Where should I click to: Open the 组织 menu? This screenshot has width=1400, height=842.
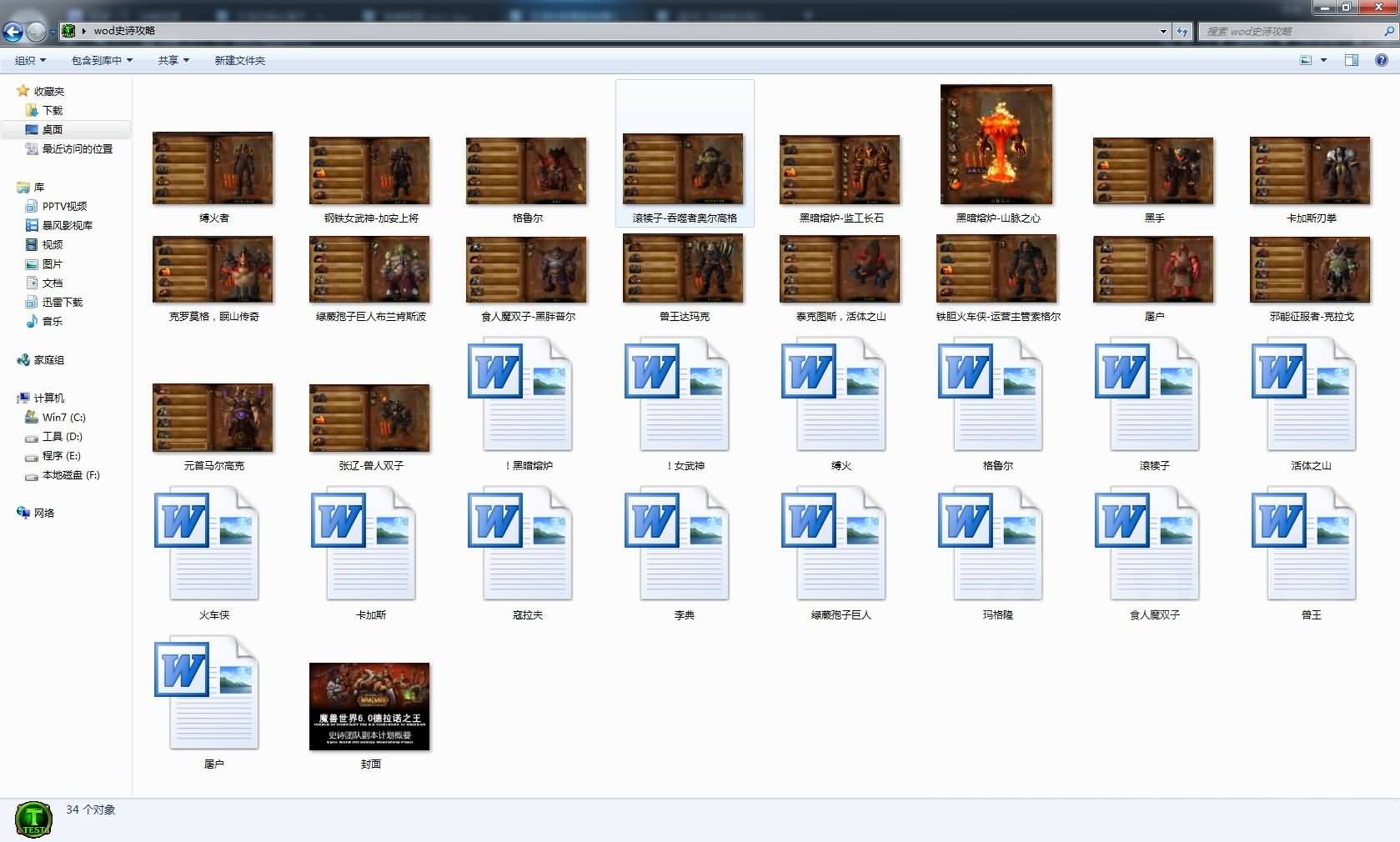pos(30,60)
